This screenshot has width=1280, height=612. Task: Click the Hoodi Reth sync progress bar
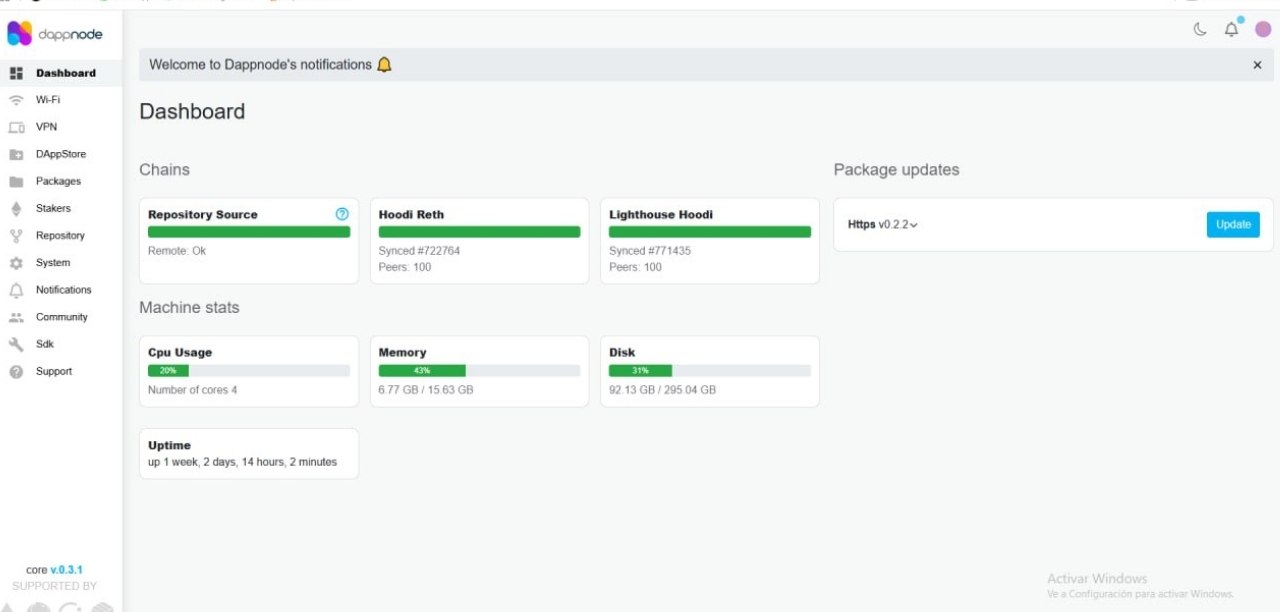click(x=479, y=232)
